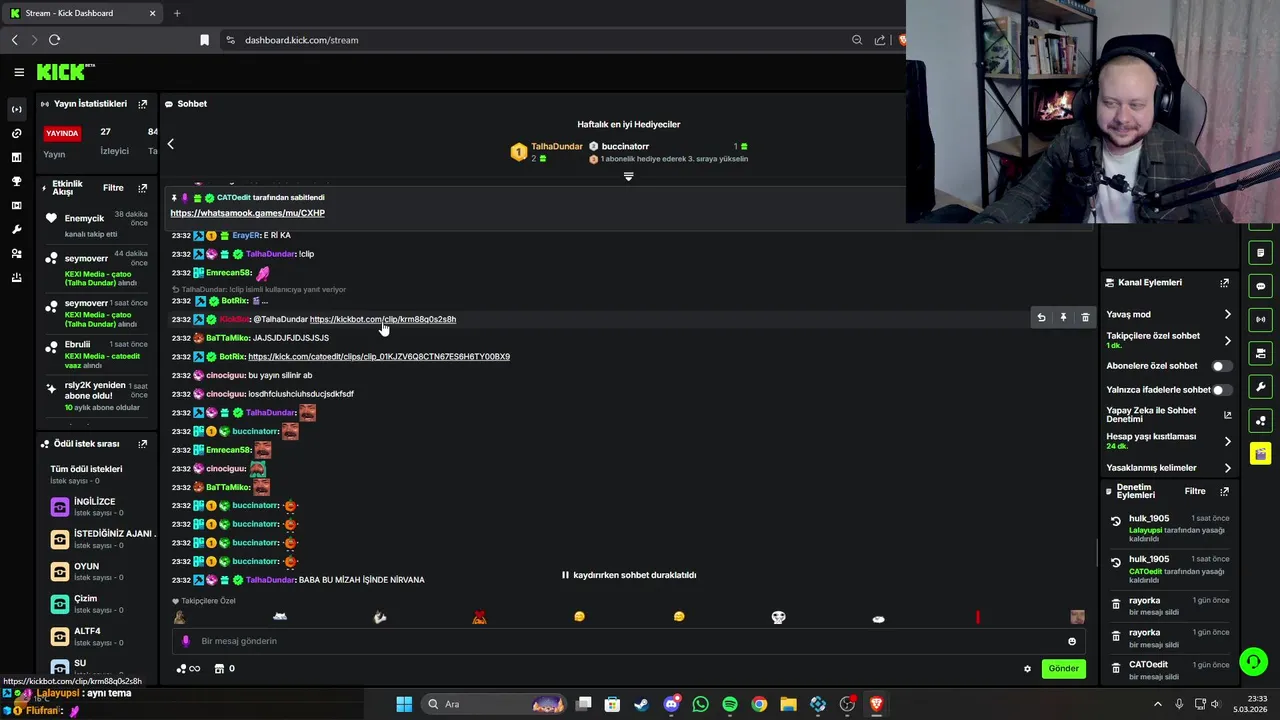The width and height of the screenshot is (1280, 720).
Task: Expand Hesap yaşı kısıtlaması settings
Action: (1228, 441)
